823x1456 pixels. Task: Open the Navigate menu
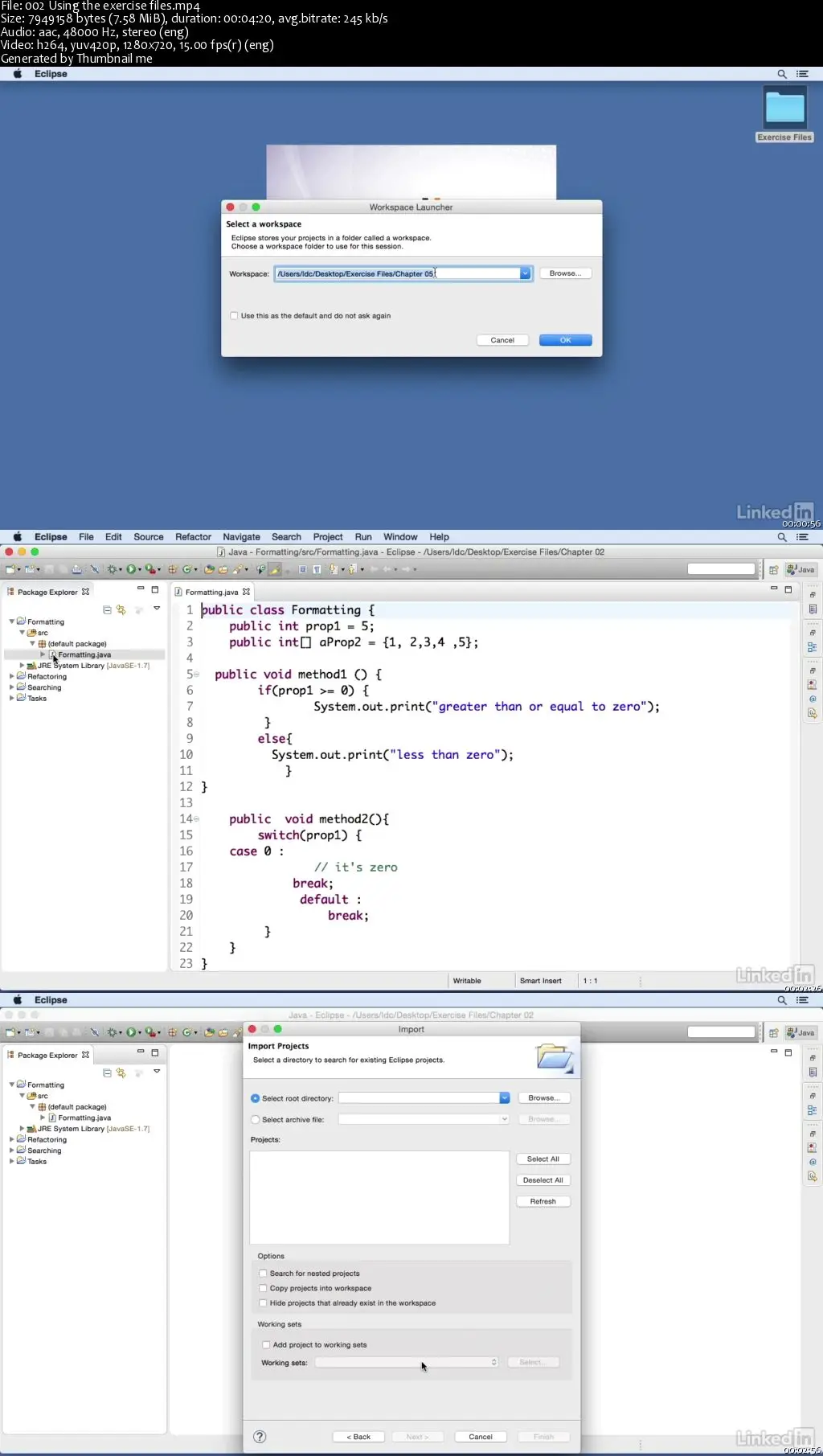click(x=241, y=537)
